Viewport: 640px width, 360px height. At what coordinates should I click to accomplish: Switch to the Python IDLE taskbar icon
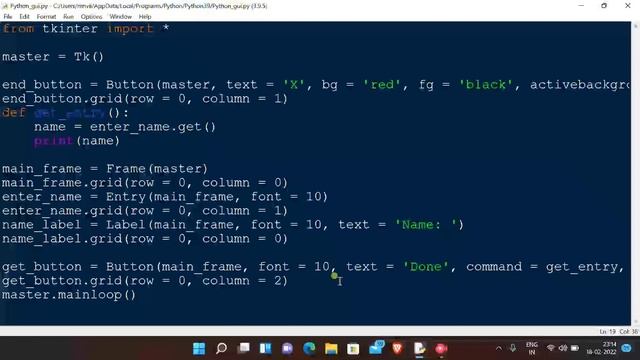[x=419, y=349]
